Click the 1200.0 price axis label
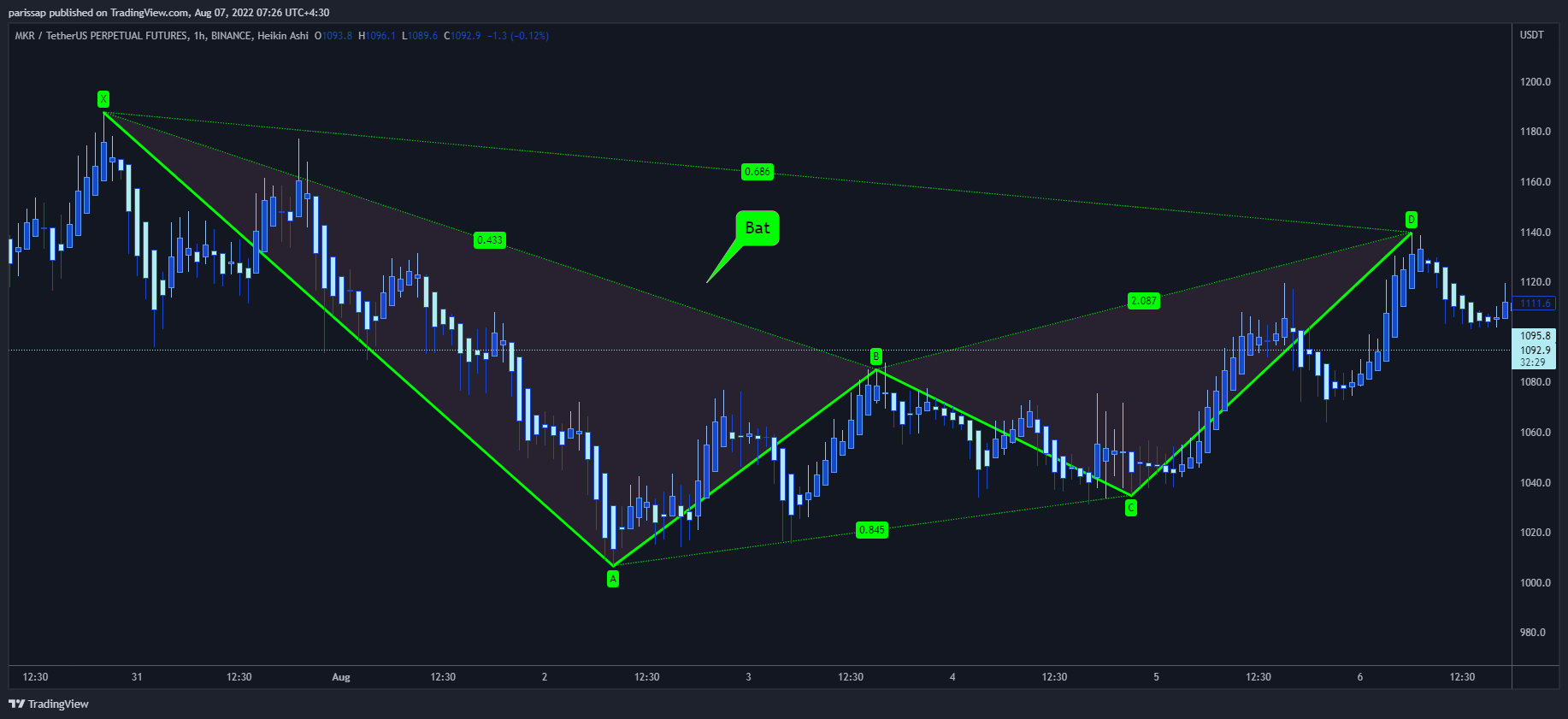Viewport: 1568px width, 719px height. pos(1536,82)
